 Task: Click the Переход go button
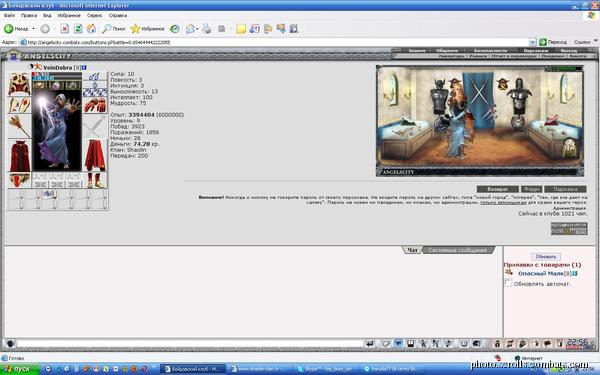pos(553,42)
